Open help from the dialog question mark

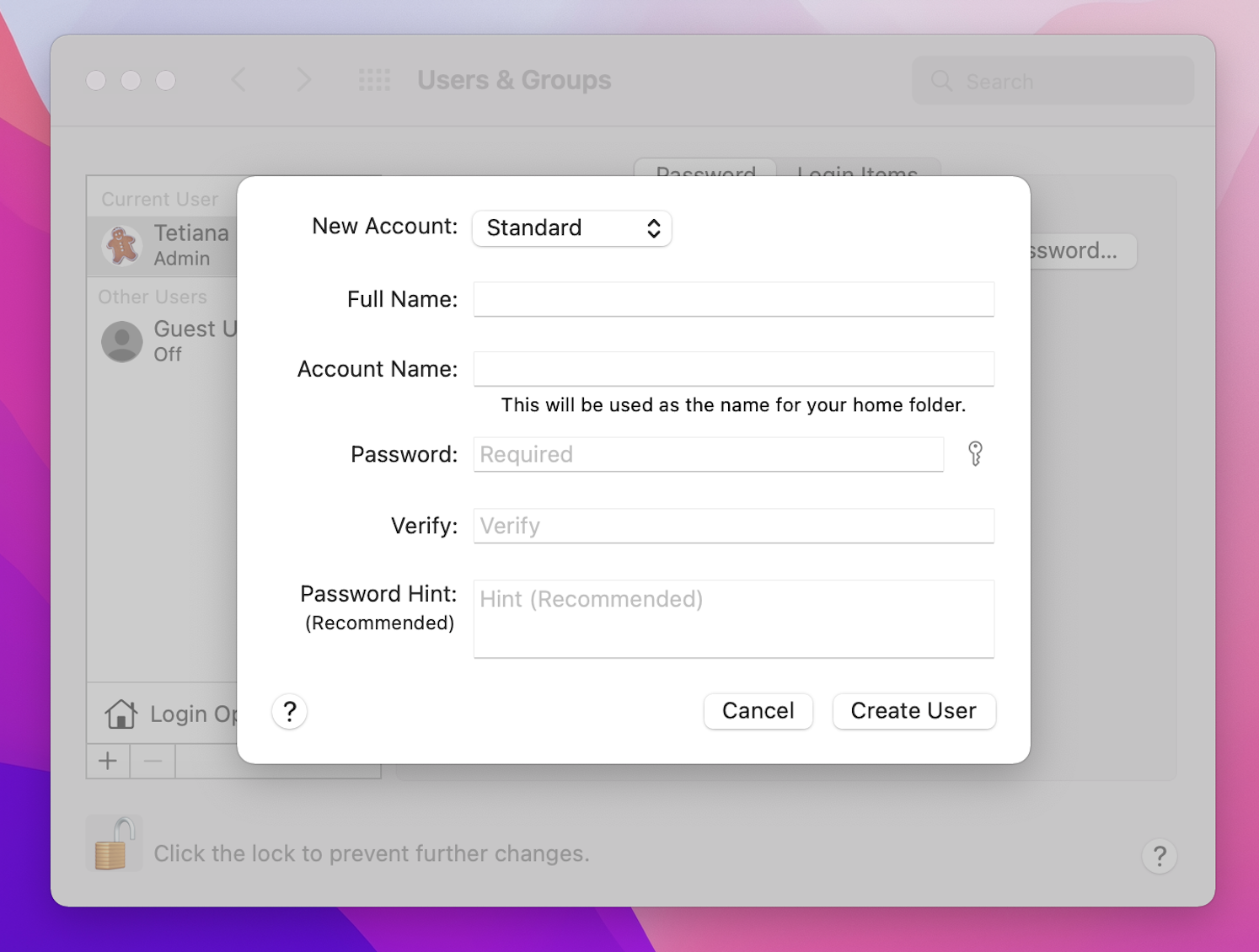pos(289,711)
